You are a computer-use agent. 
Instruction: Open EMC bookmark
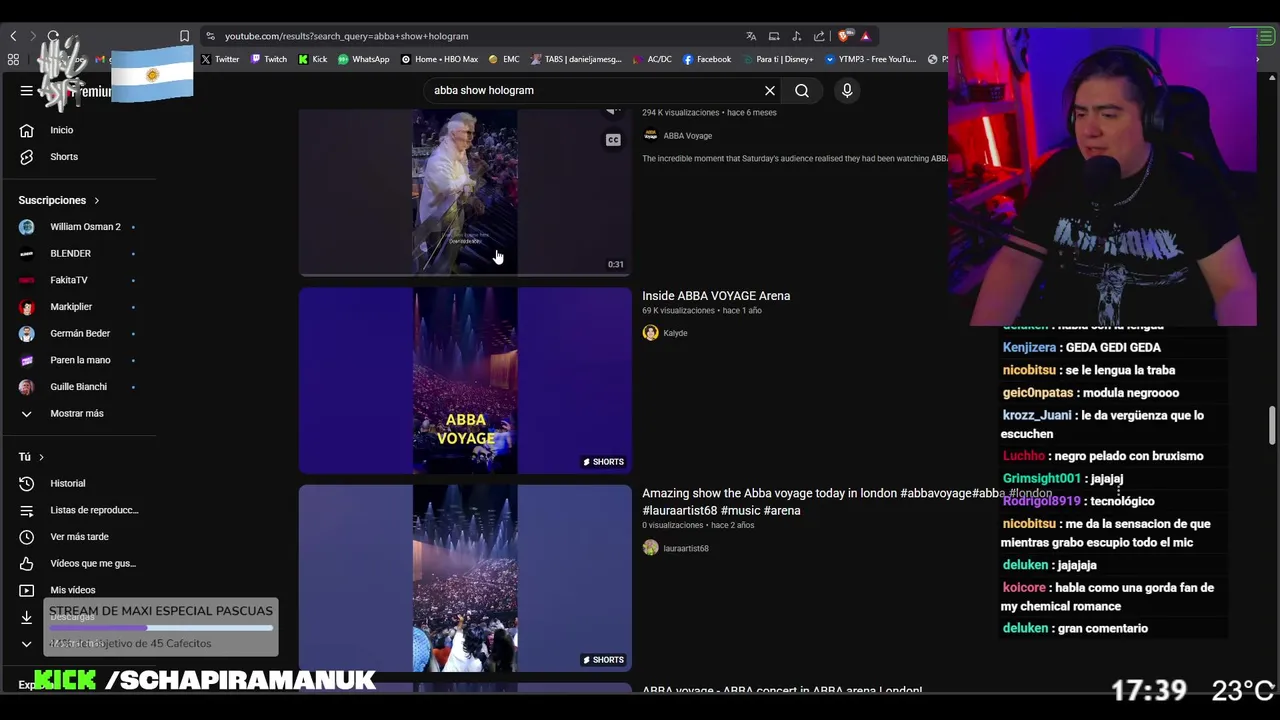pyautogui.click(x=504, y=59)
